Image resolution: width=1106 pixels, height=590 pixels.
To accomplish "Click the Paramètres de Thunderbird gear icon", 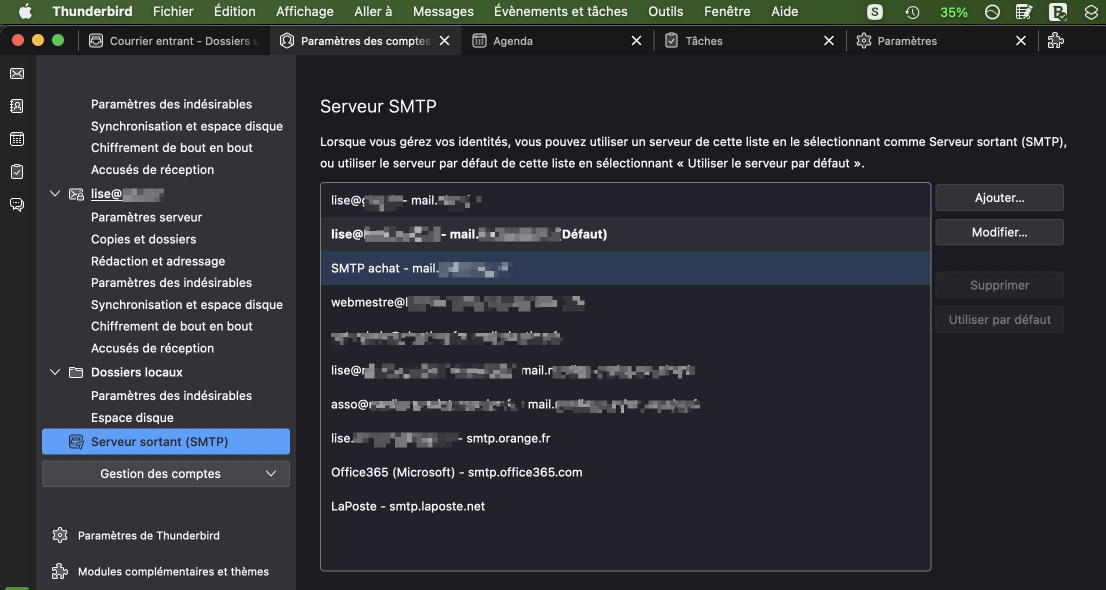I will coord(60,535).
